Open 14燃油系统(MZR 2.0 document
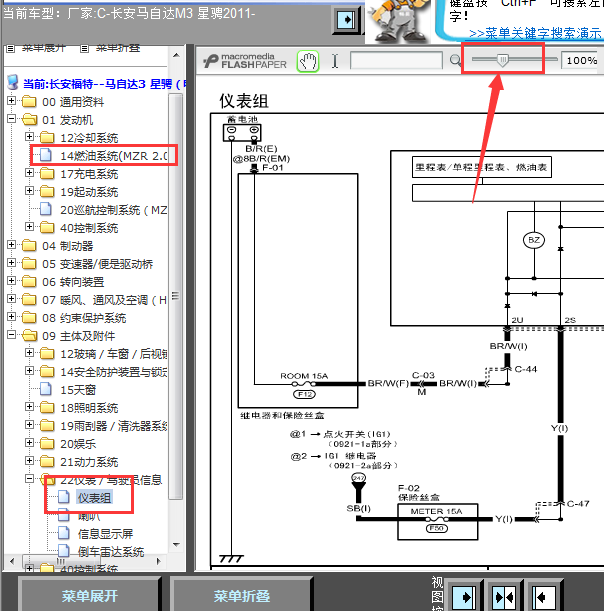 tap(114, 156)
